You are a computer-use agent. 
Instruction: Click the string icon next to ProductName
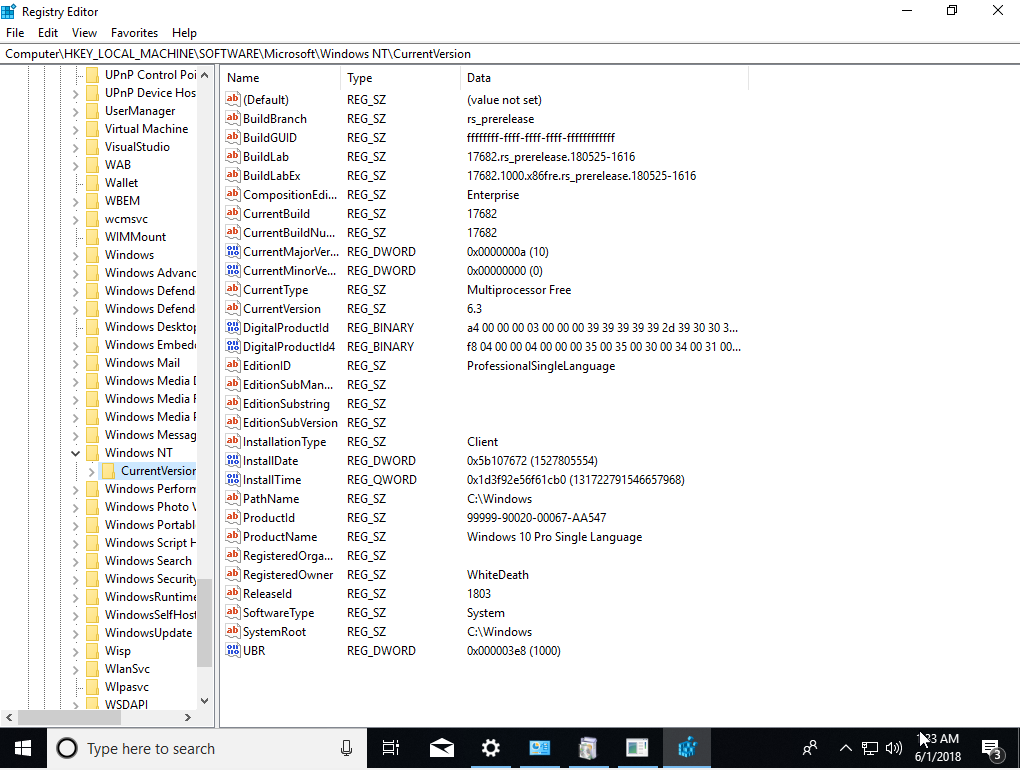point(232,536)
